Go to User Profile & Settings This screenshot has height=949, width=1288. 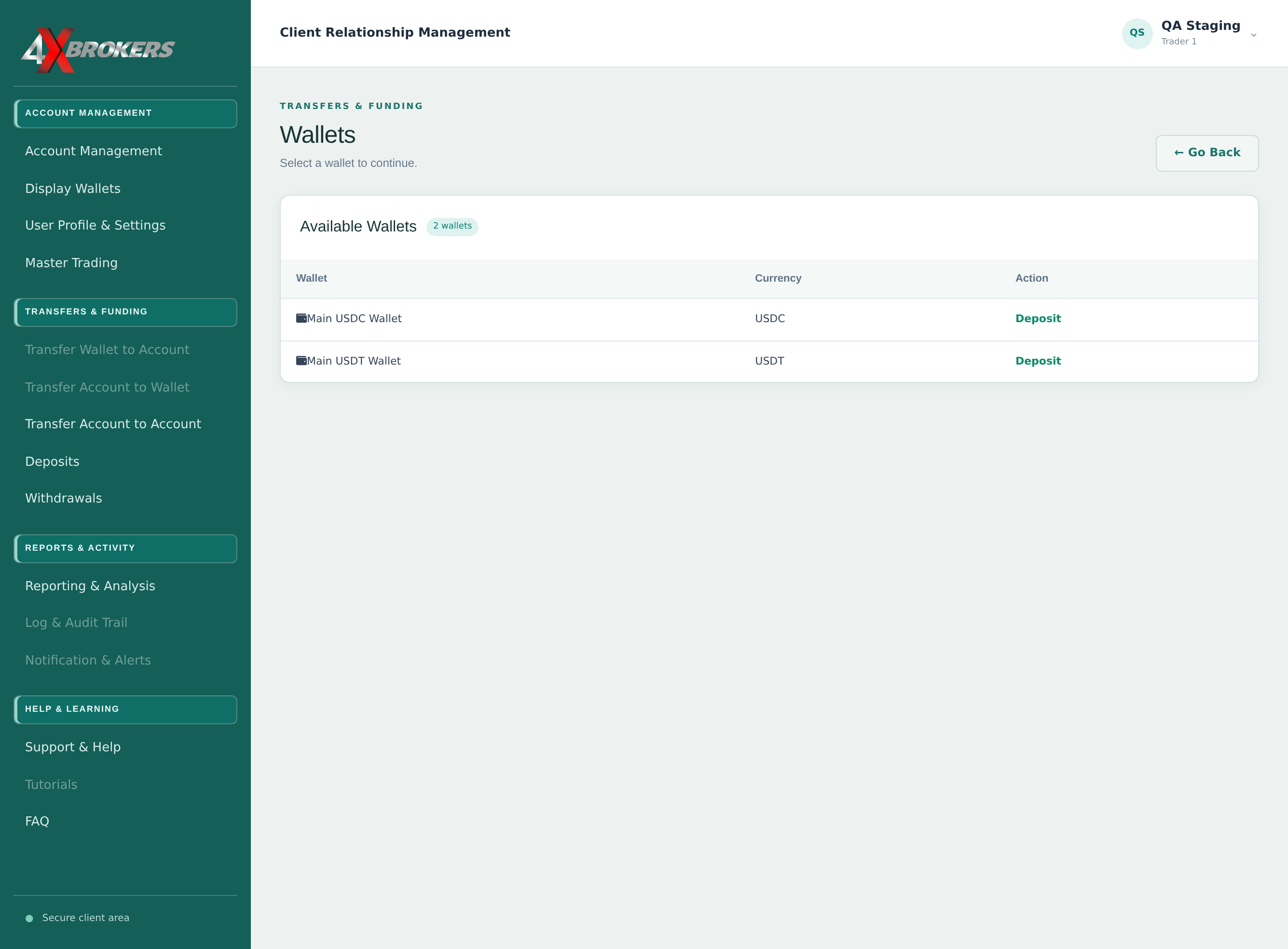point(96,225)
